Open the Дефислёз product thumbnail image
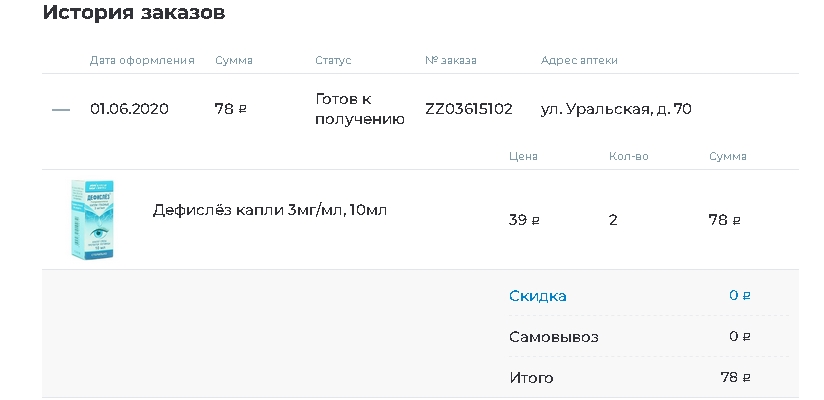 click(92, 219)
